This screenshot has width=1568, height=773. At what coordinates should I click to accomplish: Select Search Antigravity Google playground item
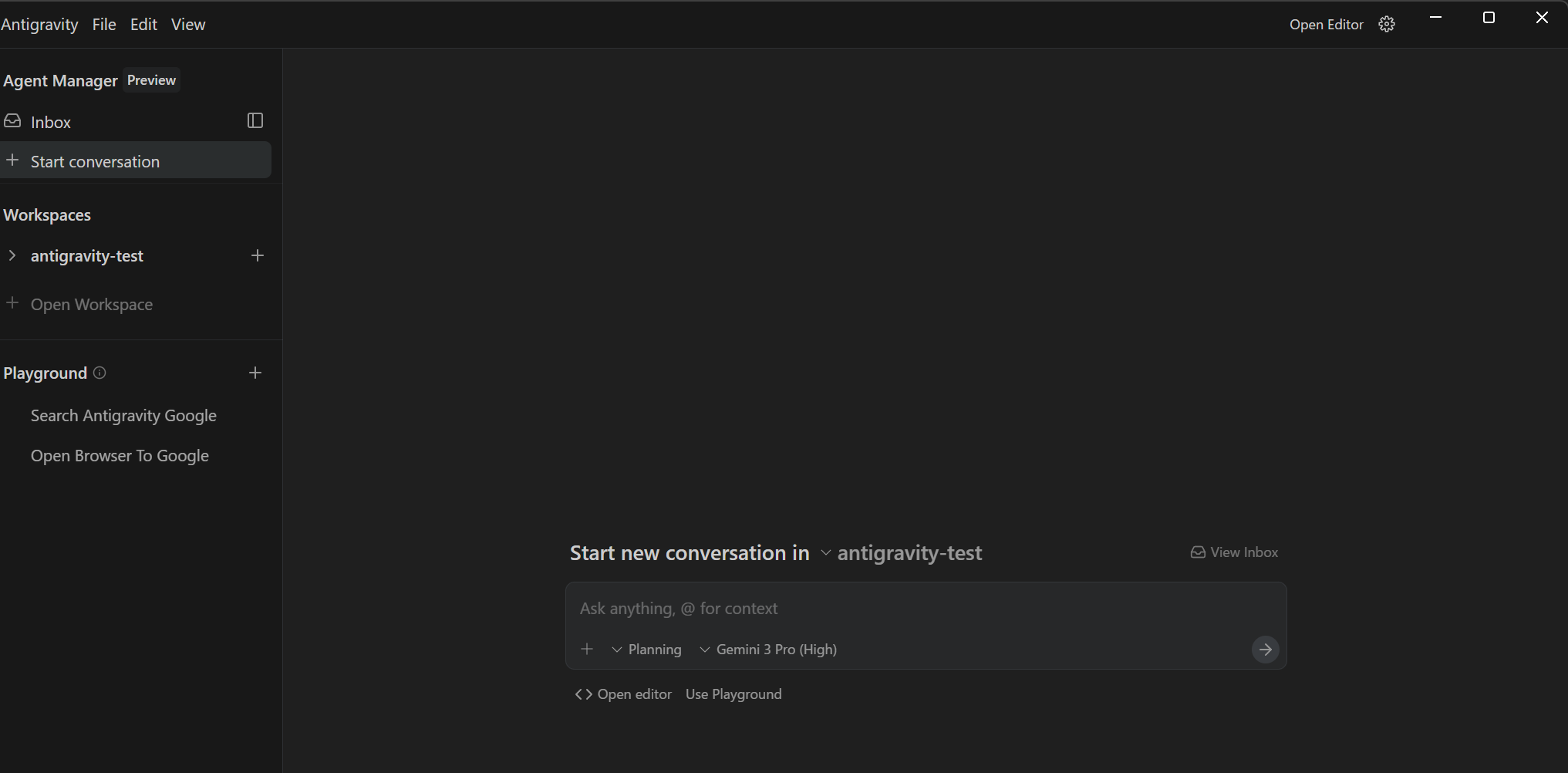click(x=123, y=416)
